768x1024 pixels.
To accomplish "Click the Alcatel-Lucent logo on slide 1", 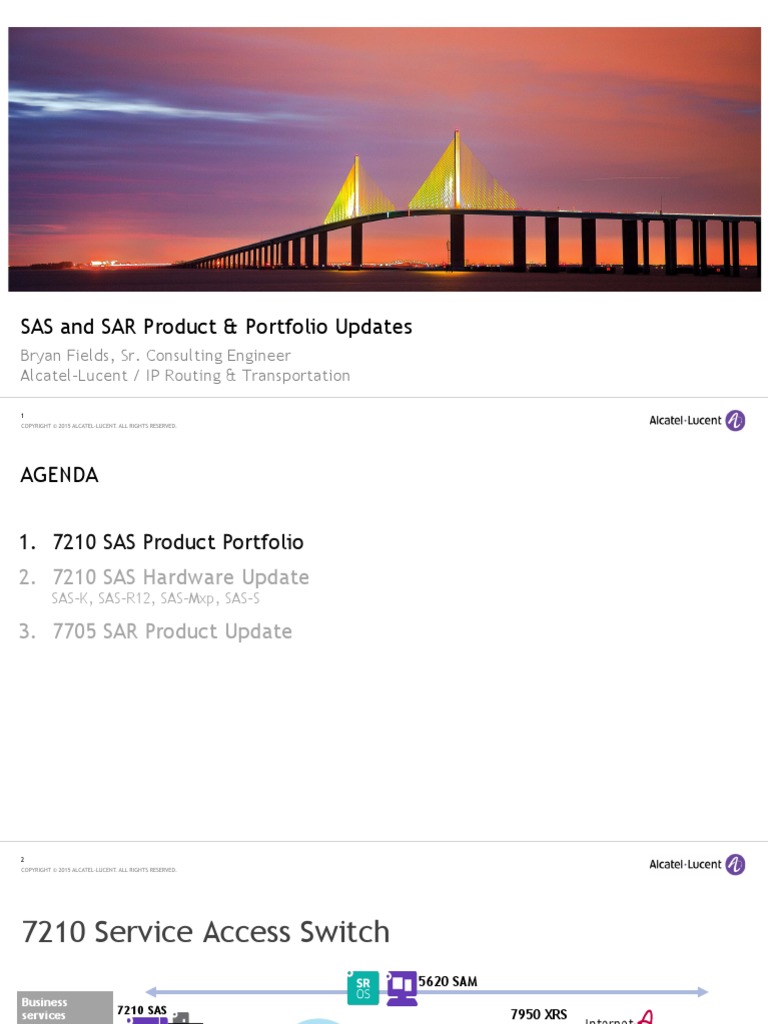I will click(697, 421).
